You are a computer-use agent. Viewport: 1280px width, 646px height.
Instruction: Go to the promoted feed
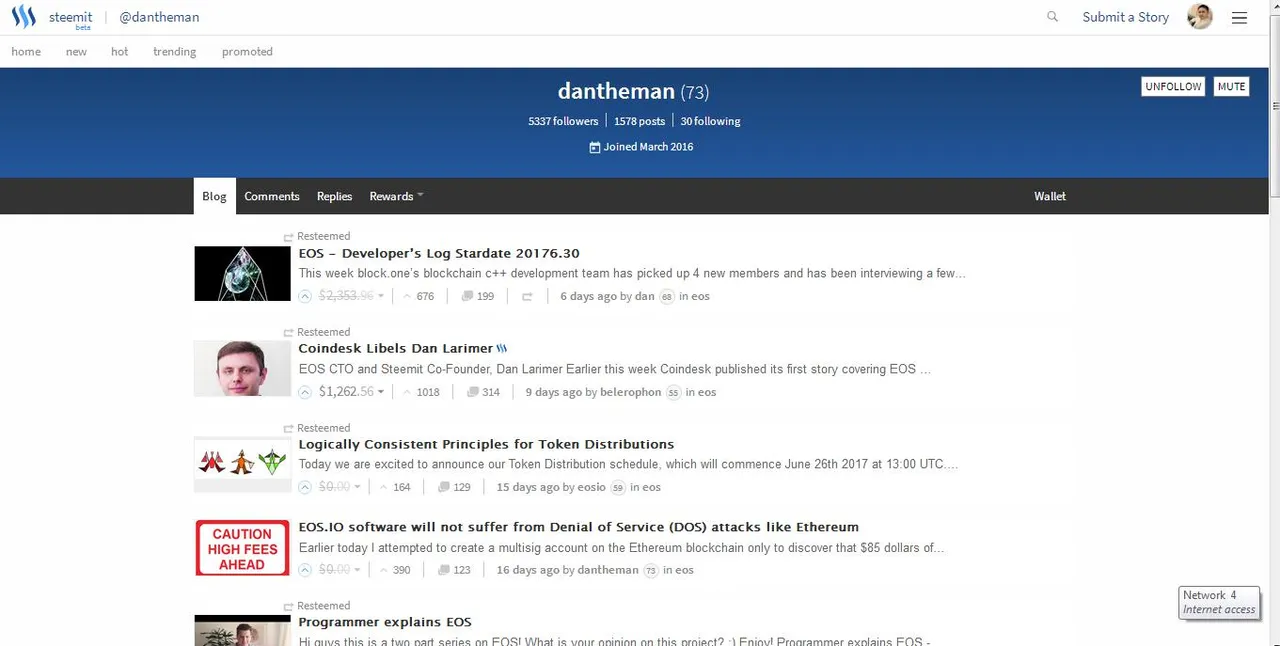tap(247, 52)
